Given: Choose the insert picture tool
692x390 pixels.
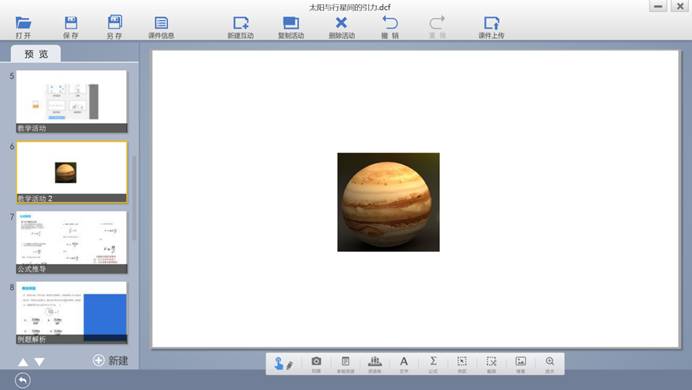Looking at the screenshot, I should [x=521, y=364].
